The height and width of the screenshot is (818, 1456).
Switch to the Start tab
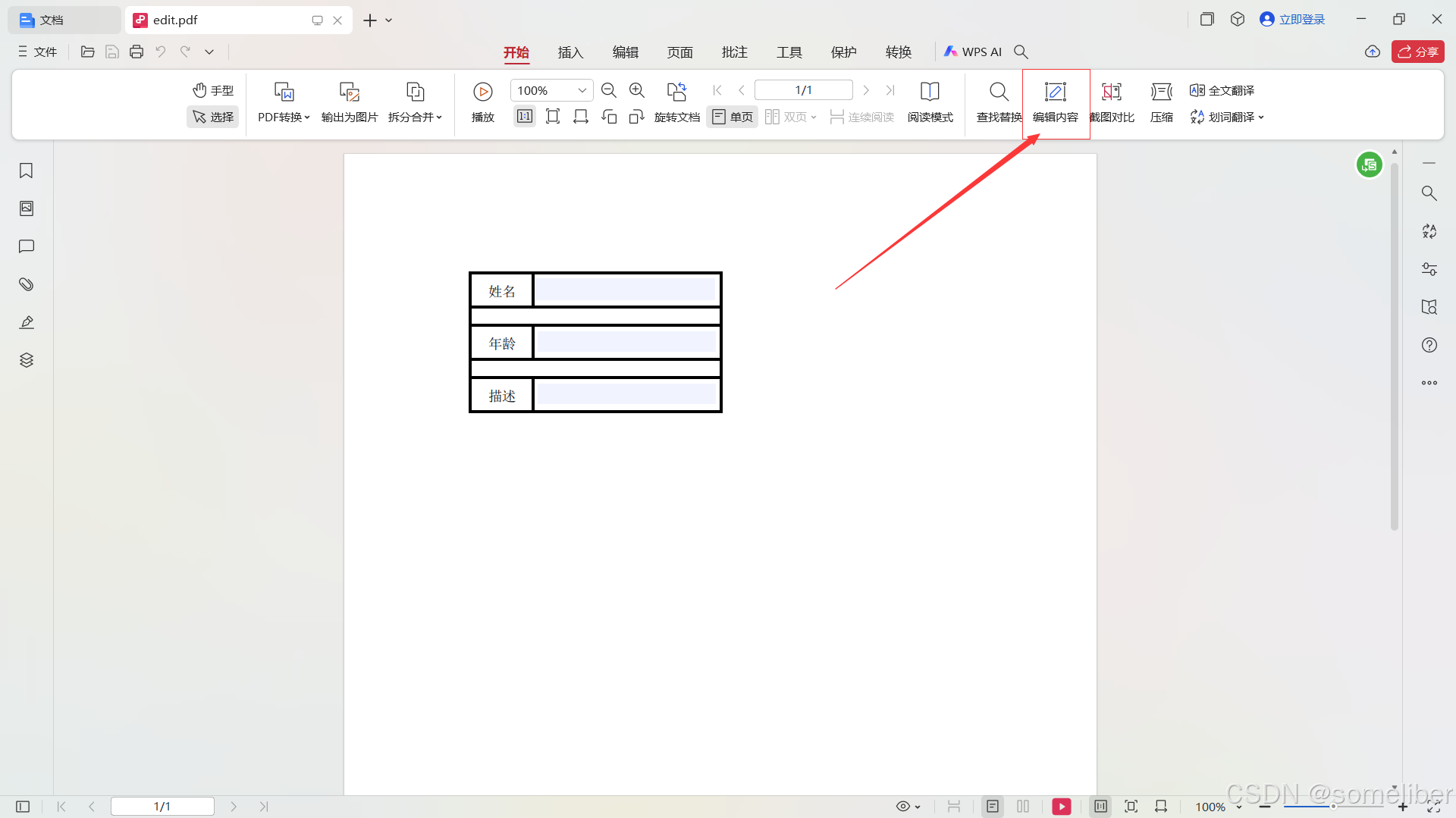coord(516,52)
